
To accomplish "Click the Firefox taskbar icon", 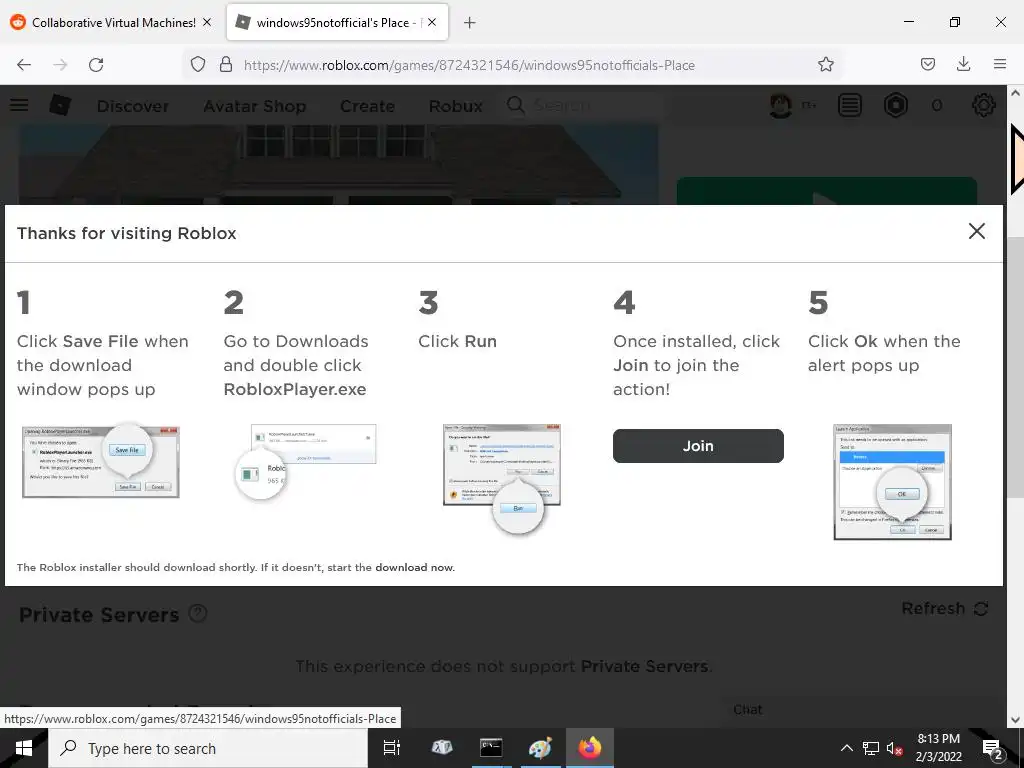I will 590,748.
